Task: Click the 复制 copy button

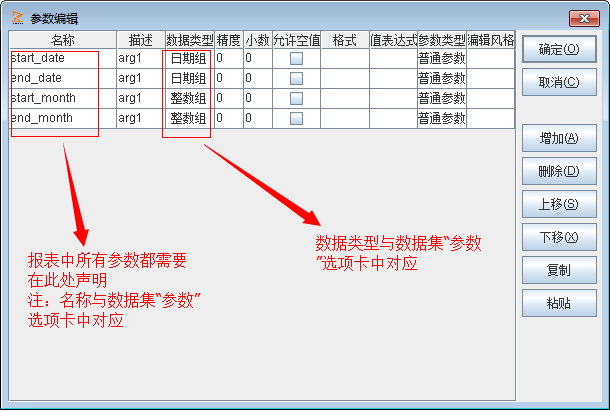Action: pos(559,270)
